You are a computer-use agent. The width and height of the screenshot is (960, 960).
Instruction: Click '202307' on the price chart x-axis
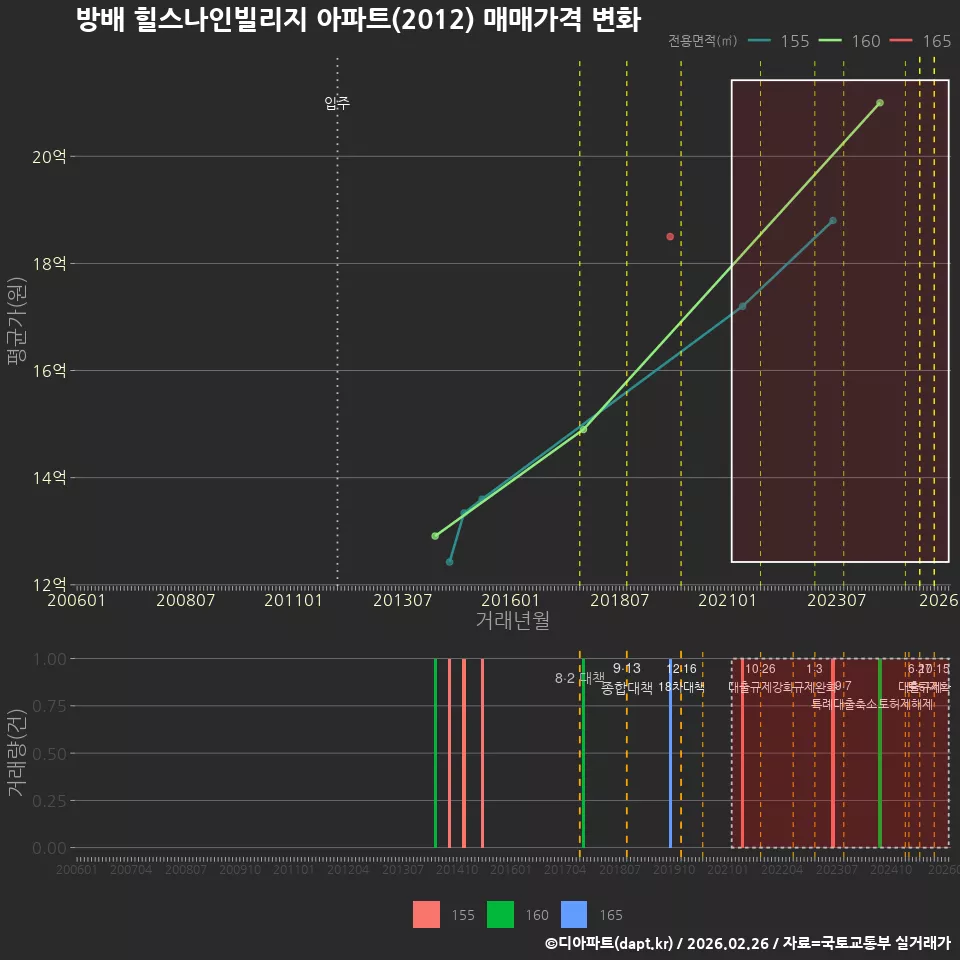pos(836,600)
